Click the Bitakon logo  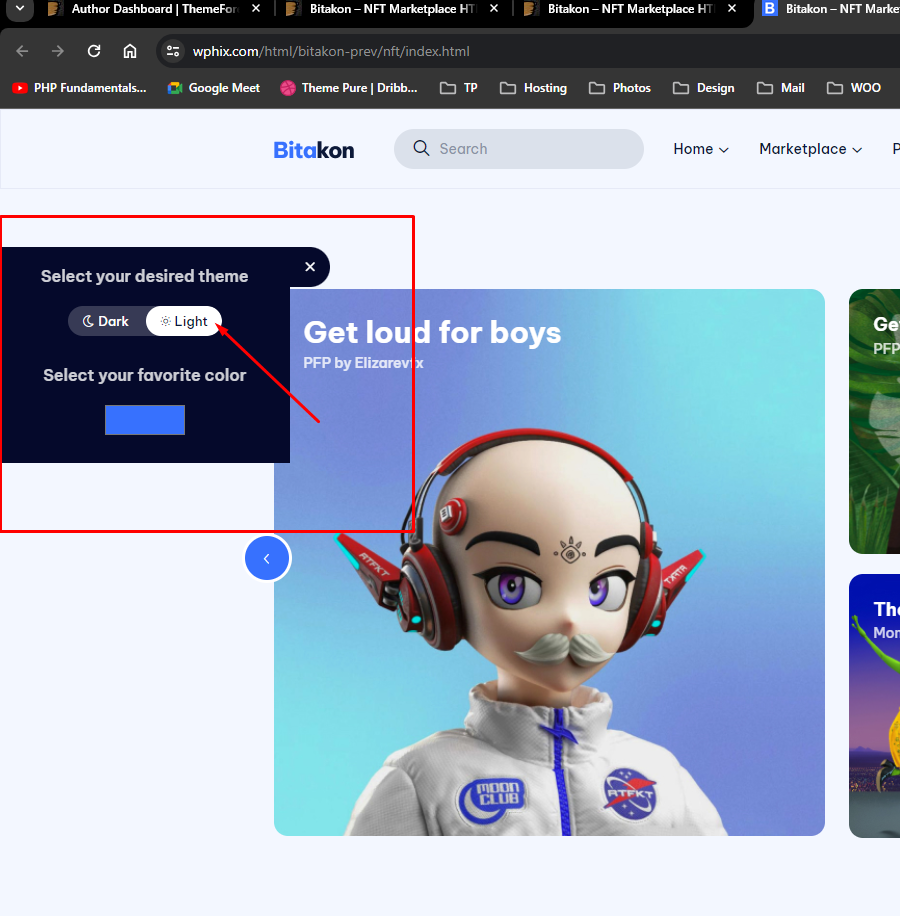[x=314, y=150]
